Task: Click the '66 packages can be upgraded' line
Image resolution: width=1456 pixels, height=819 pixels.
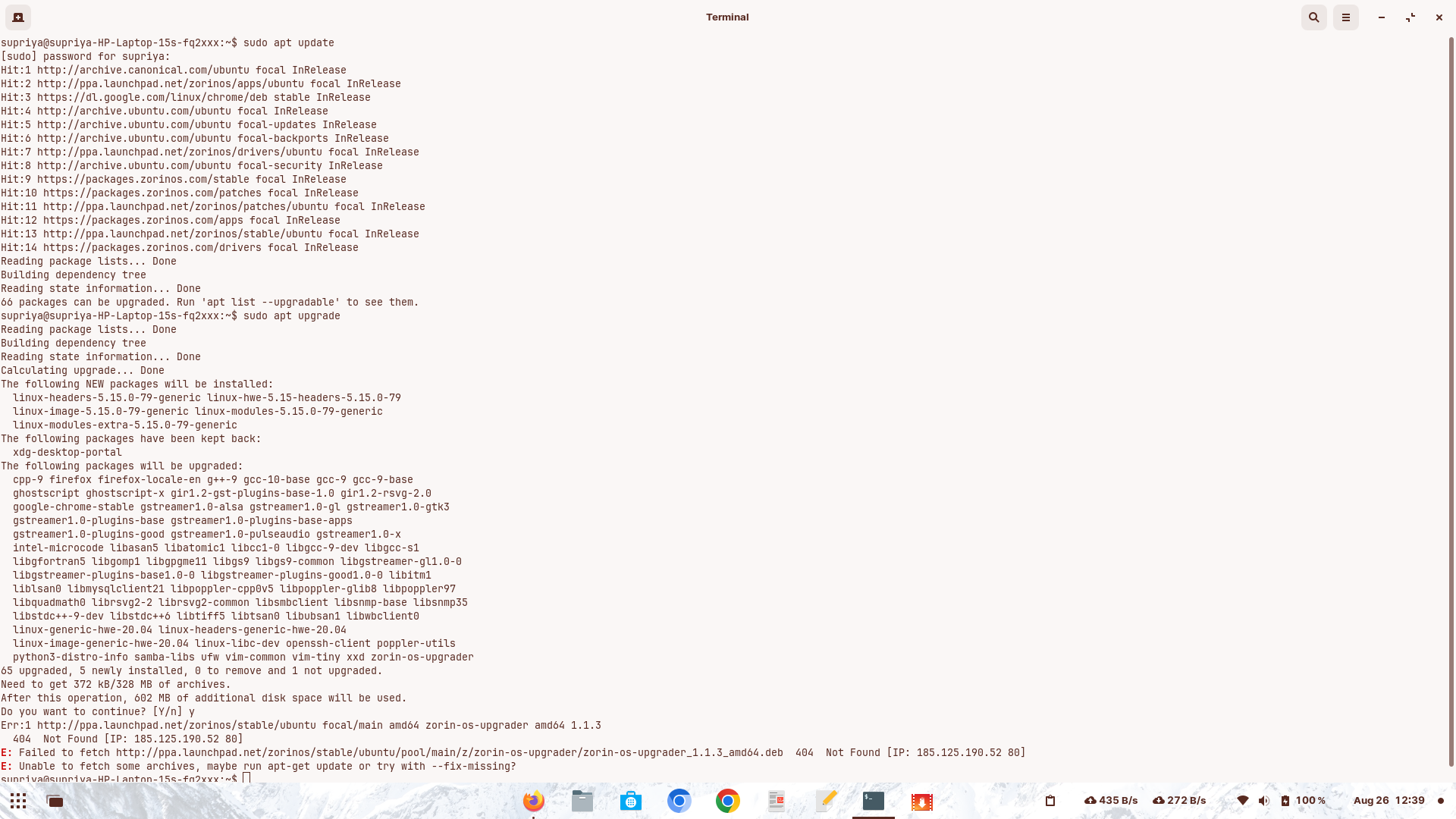Action: [x=210, y=303]
